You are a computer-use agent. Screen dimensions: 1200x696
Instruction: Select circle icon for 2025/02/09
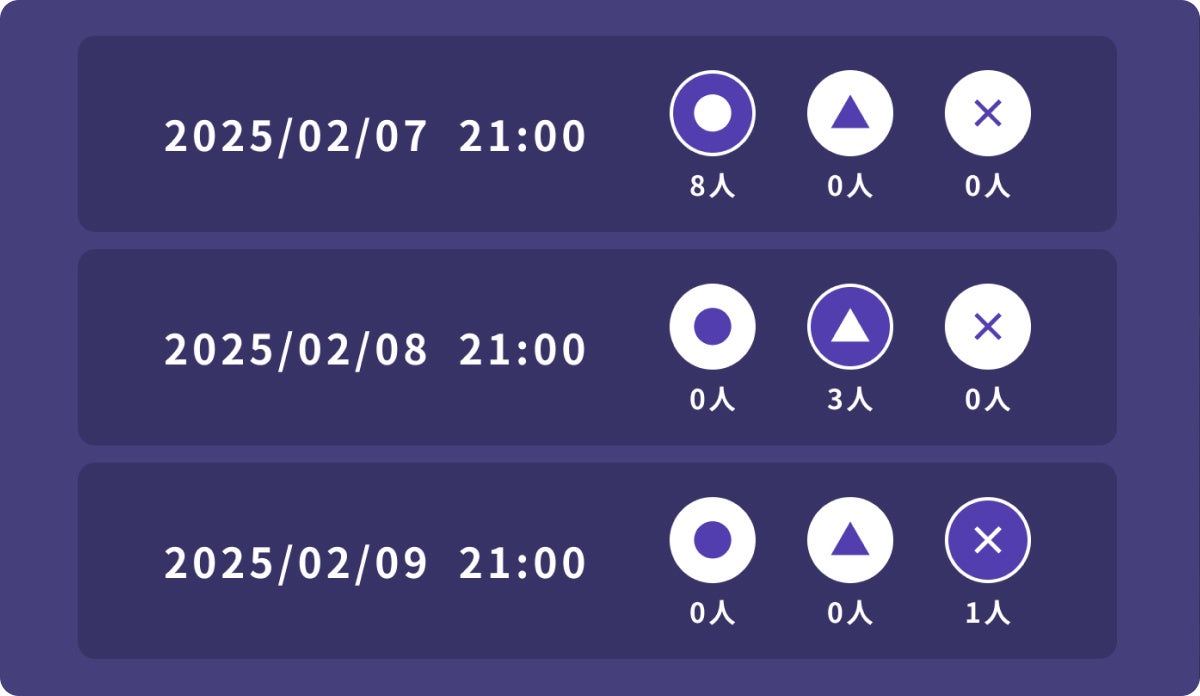point(712,540)
